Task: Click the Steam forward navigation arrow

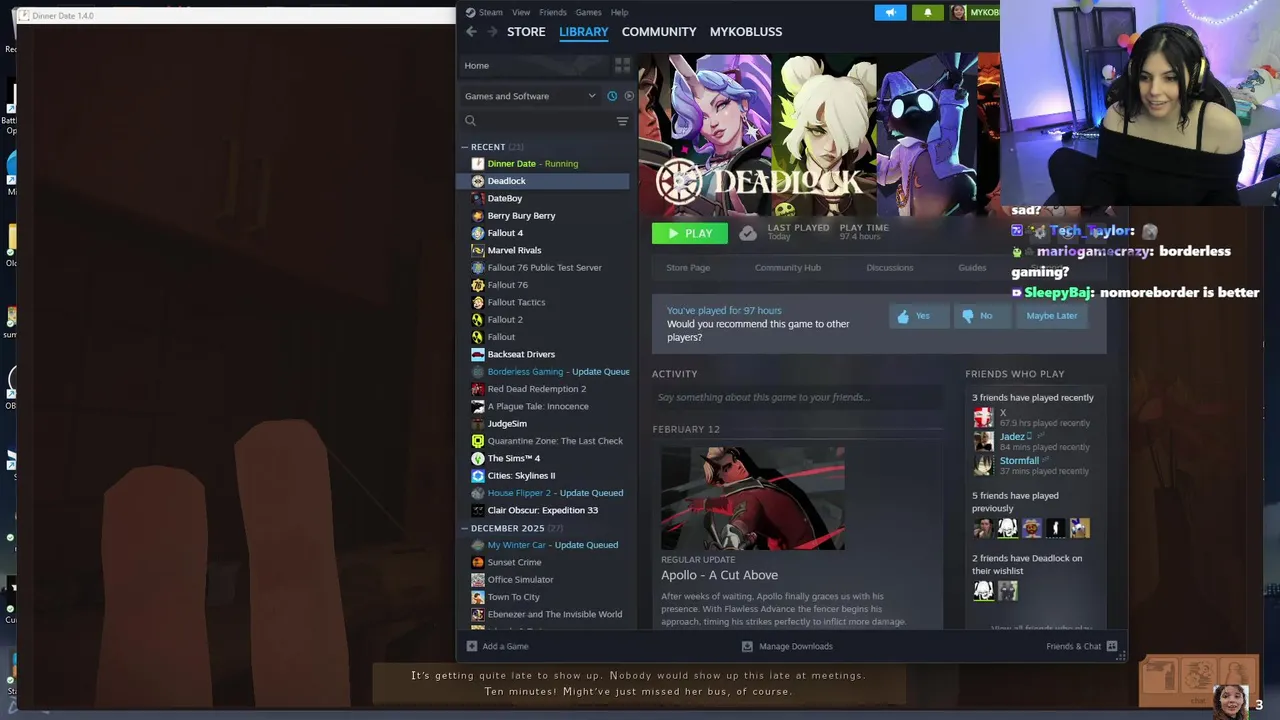Action: point(492,32)
